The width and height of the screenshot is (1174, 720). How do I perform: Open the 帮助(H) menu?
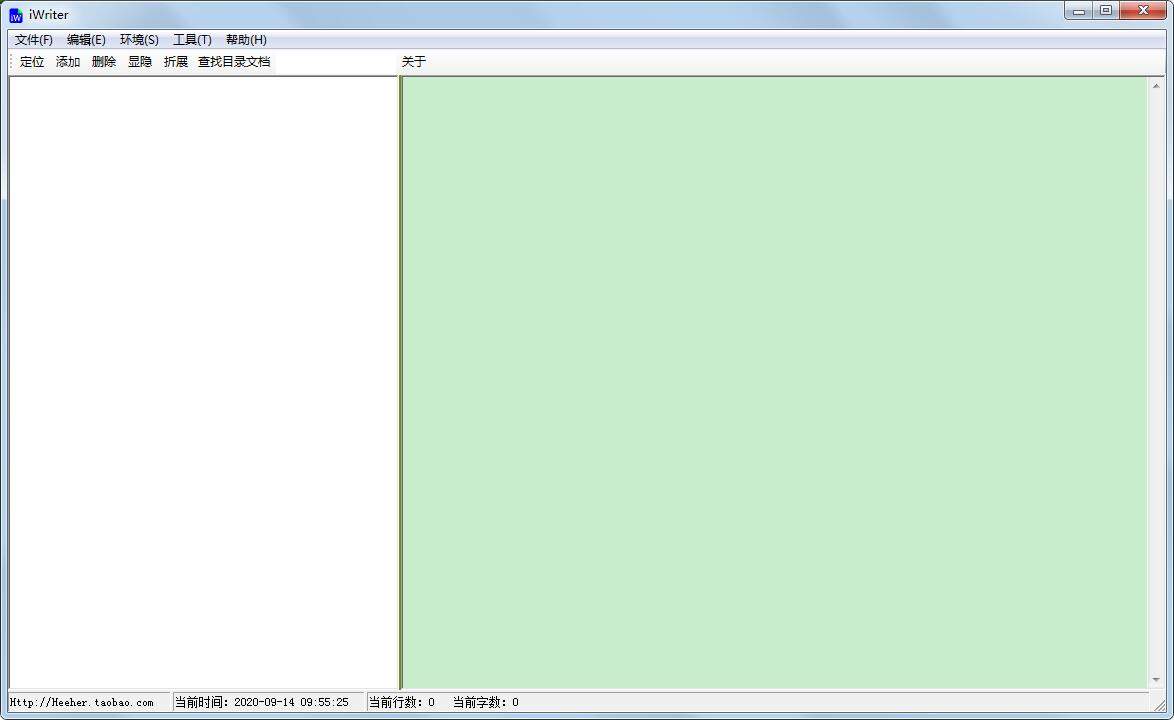245,39
